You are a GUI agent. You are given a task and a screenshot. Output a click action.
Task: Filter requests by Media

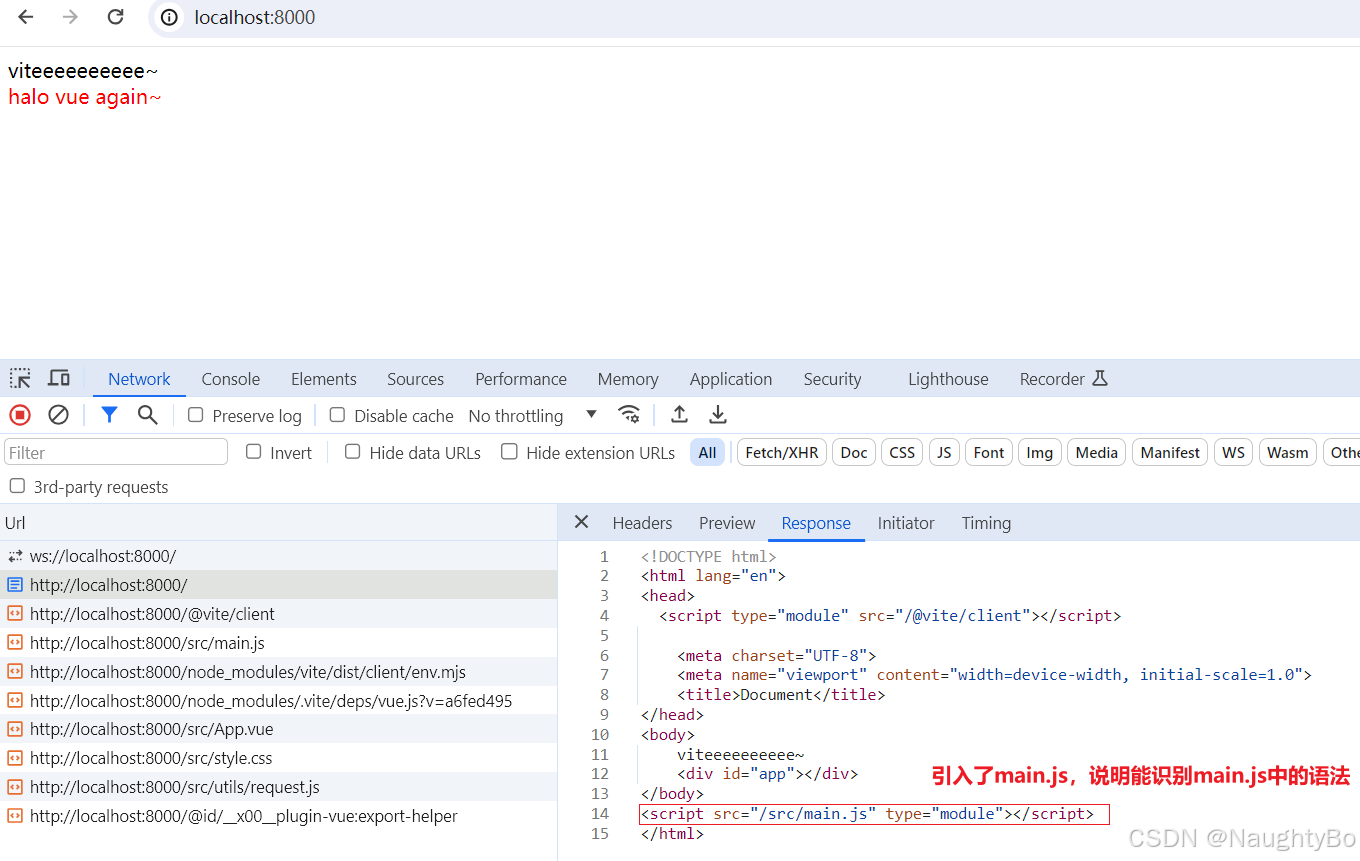click(1097, 452)
